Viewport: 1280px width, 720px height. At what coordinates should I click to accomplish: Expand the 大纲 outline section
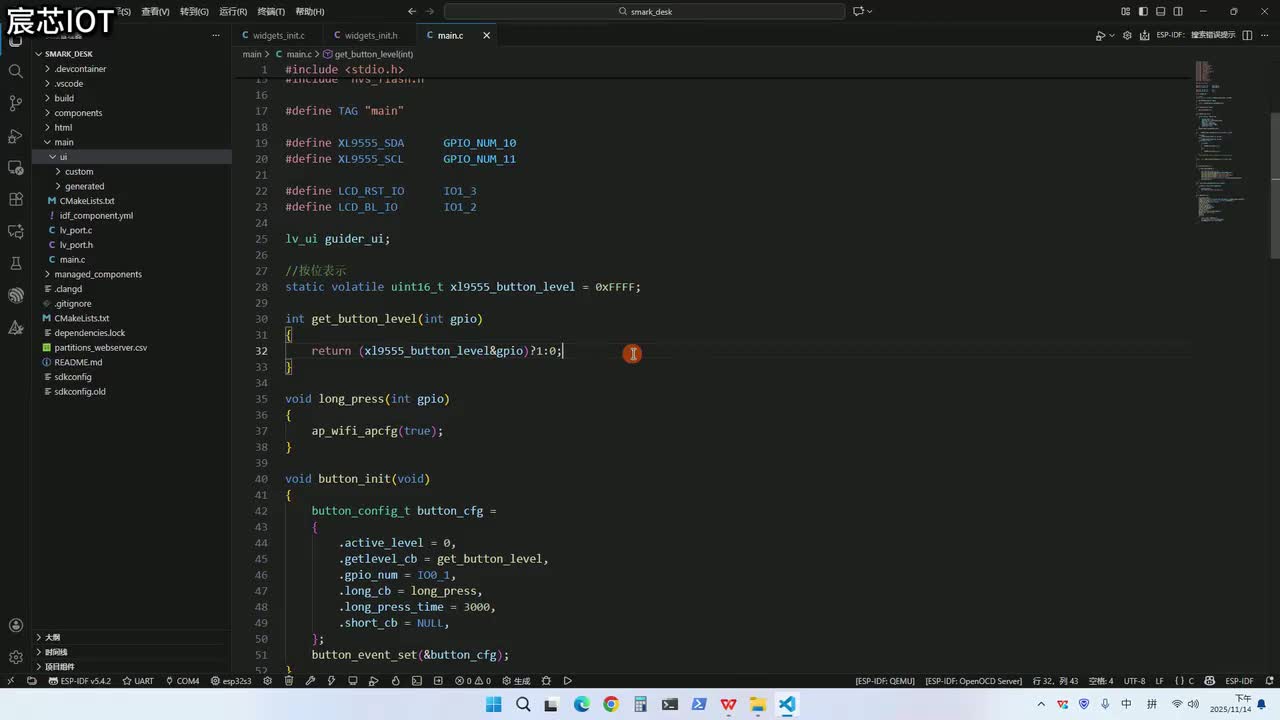132,637
